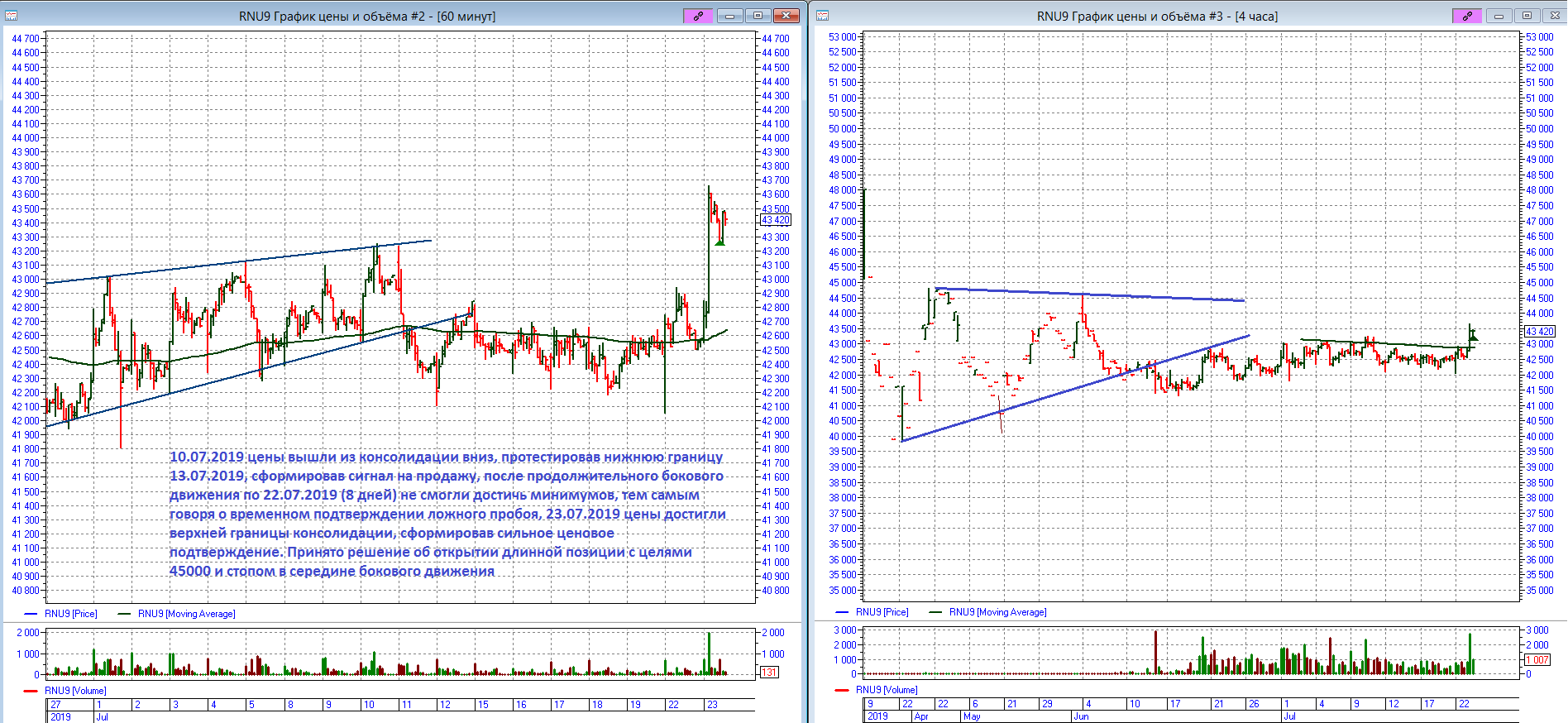Image resolution: width=1568 pixels, height=723 pixels.
Task: Click the 43 420 price label on left chart
Action: [776, 220]
